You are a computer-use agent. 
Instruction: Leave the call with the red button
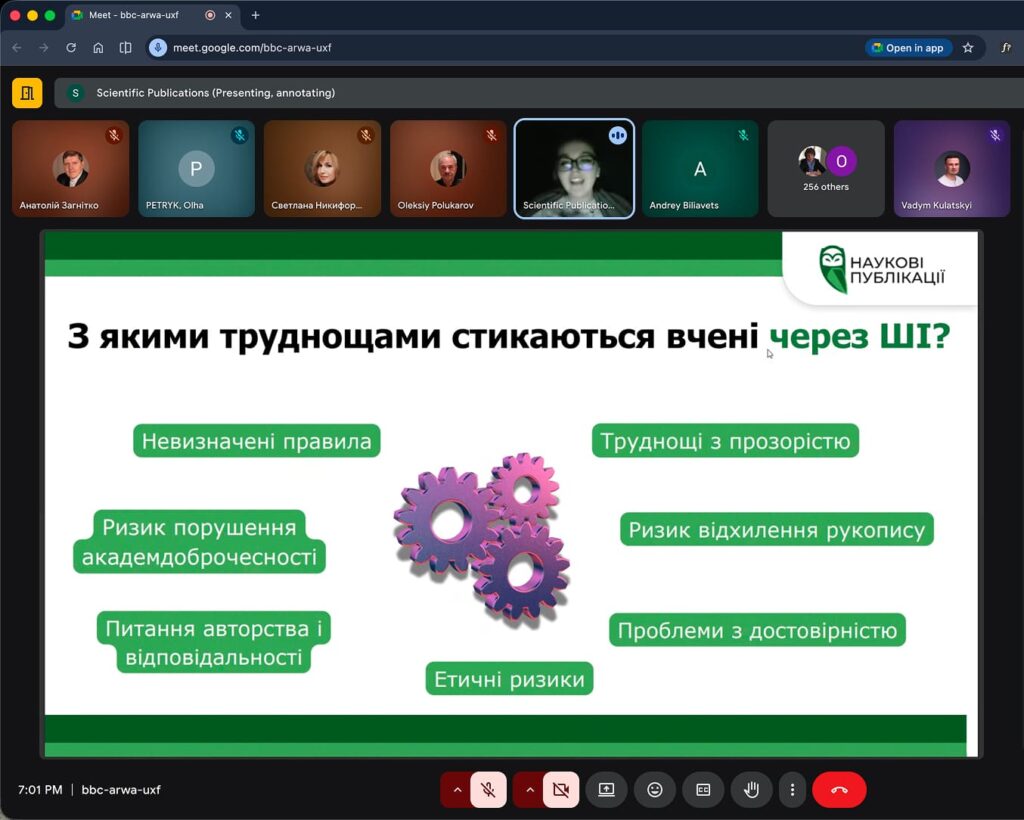(x=839, y=790)
